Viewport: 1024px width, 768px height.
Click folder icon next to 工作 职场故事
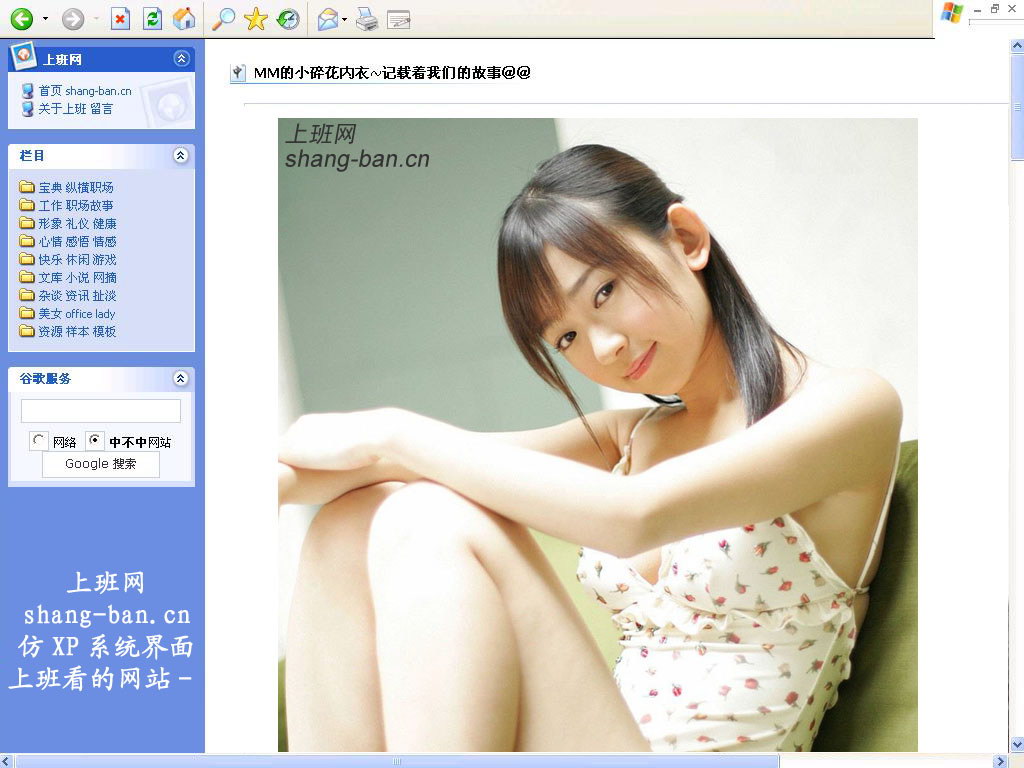click(x=27, y=205)
